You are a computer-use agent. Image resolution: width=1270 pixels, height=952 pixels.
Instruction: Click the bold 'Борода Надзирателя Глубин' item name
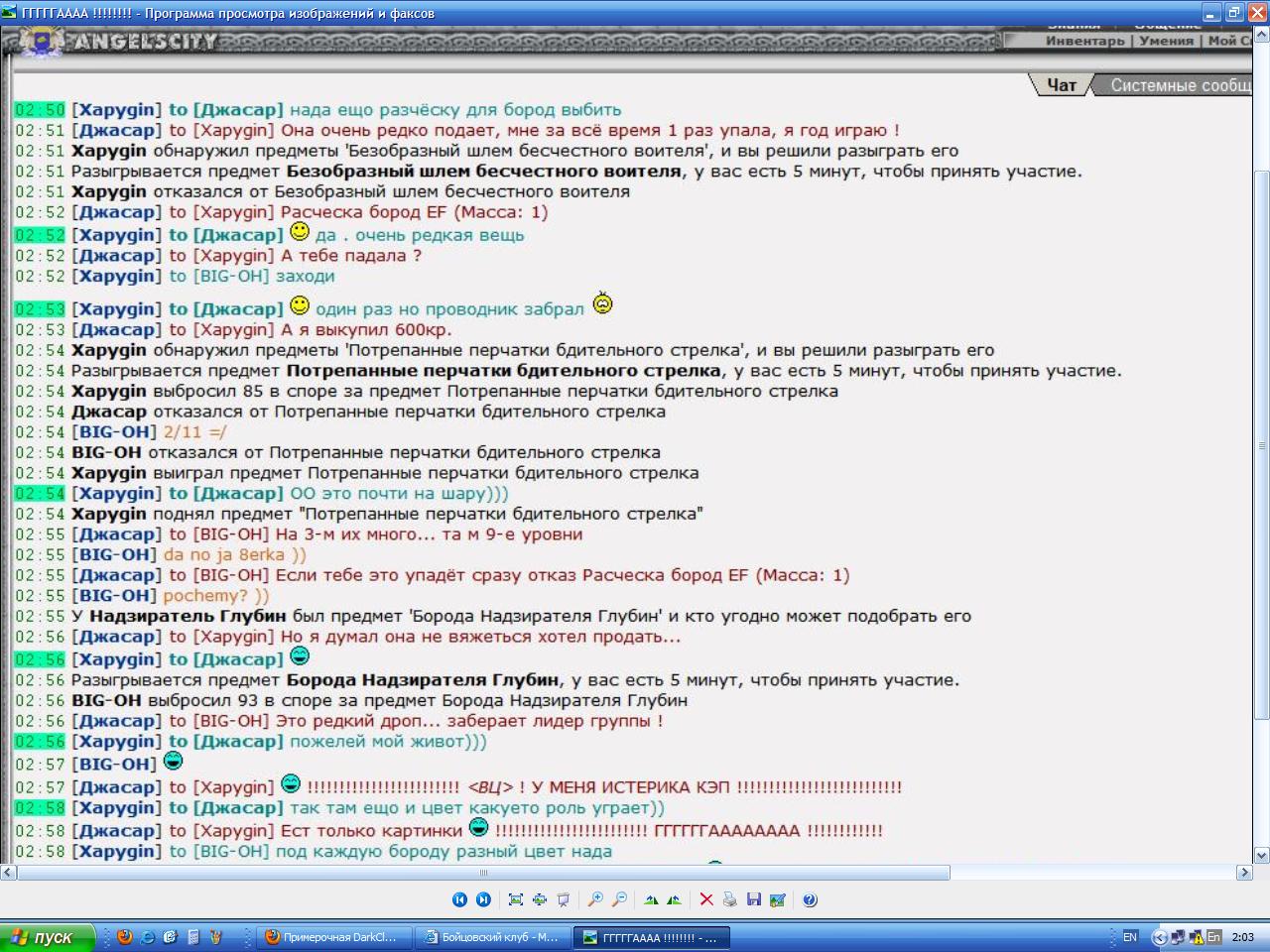point(423,680)
